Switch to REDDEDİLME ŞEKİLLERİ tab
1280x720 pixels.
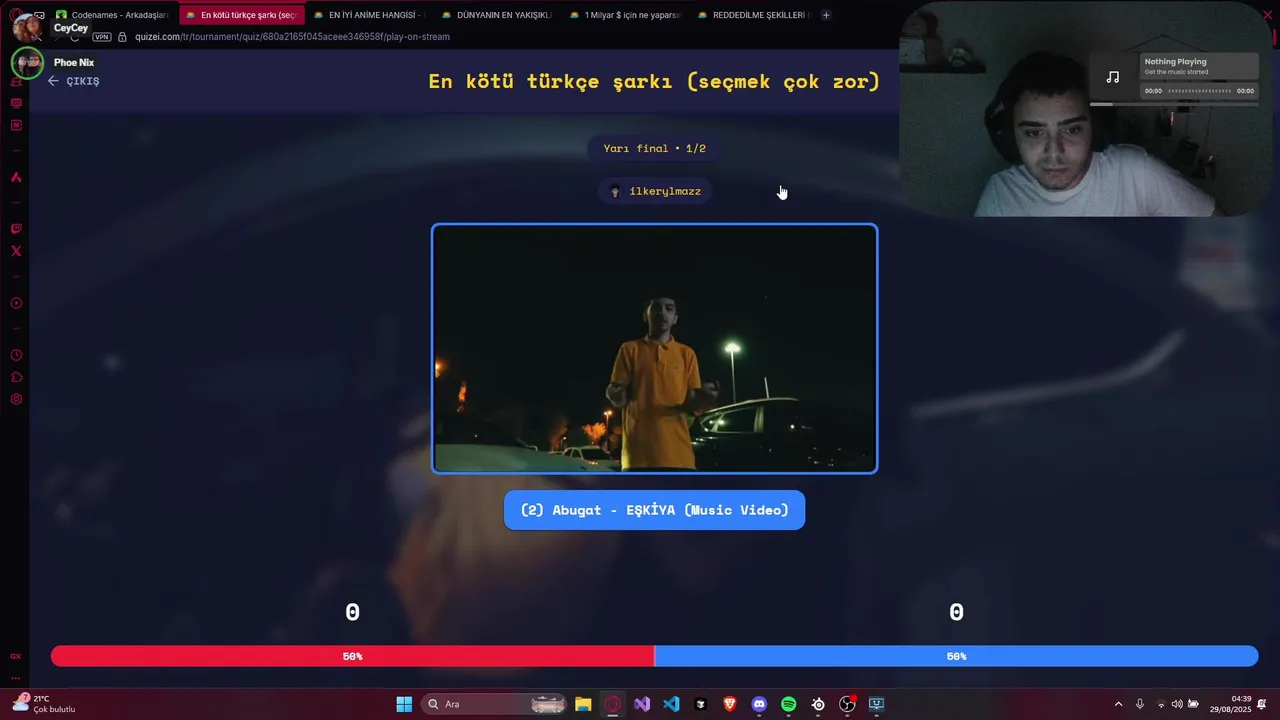(752, 15)
